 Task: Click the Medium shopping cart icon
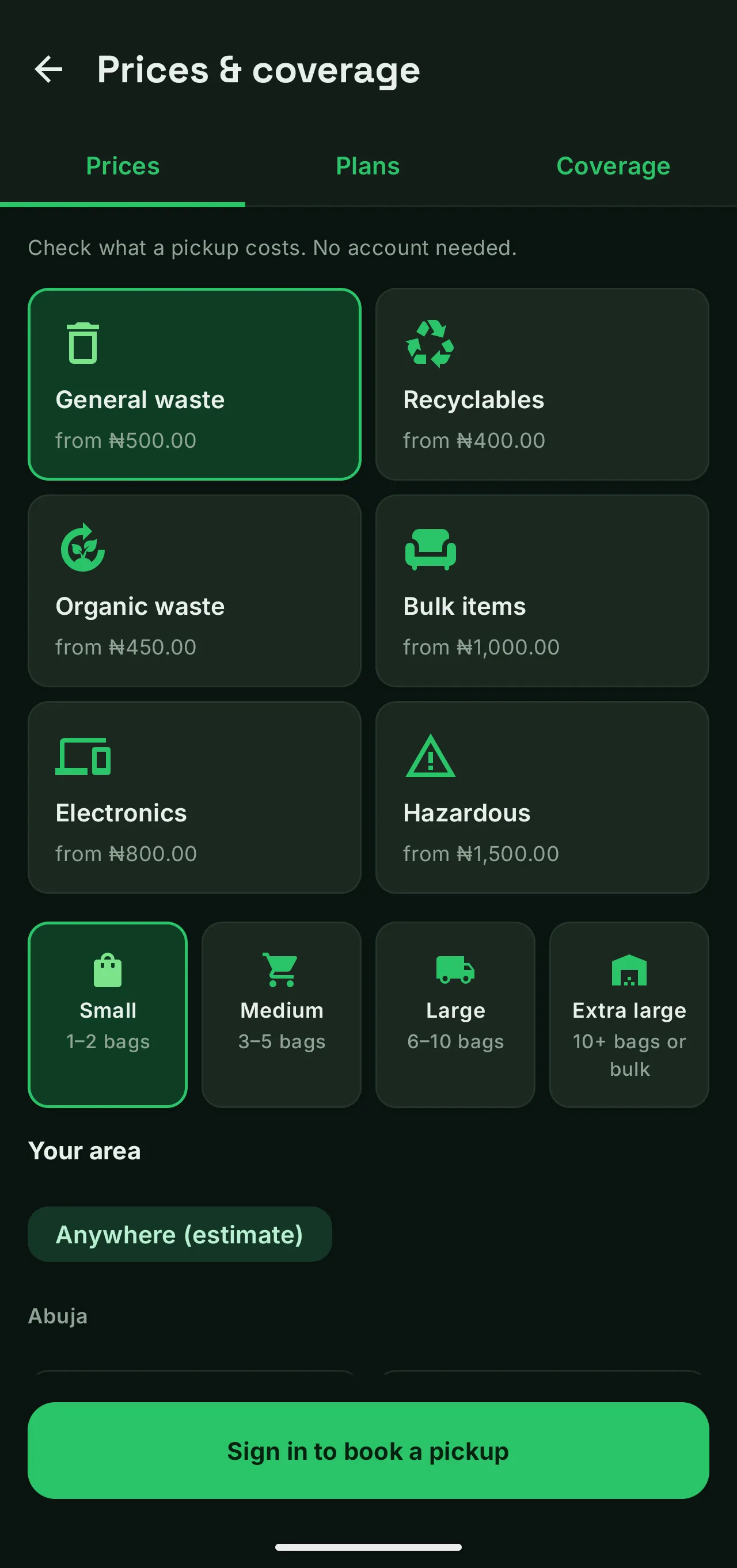(x=282, y=970)
